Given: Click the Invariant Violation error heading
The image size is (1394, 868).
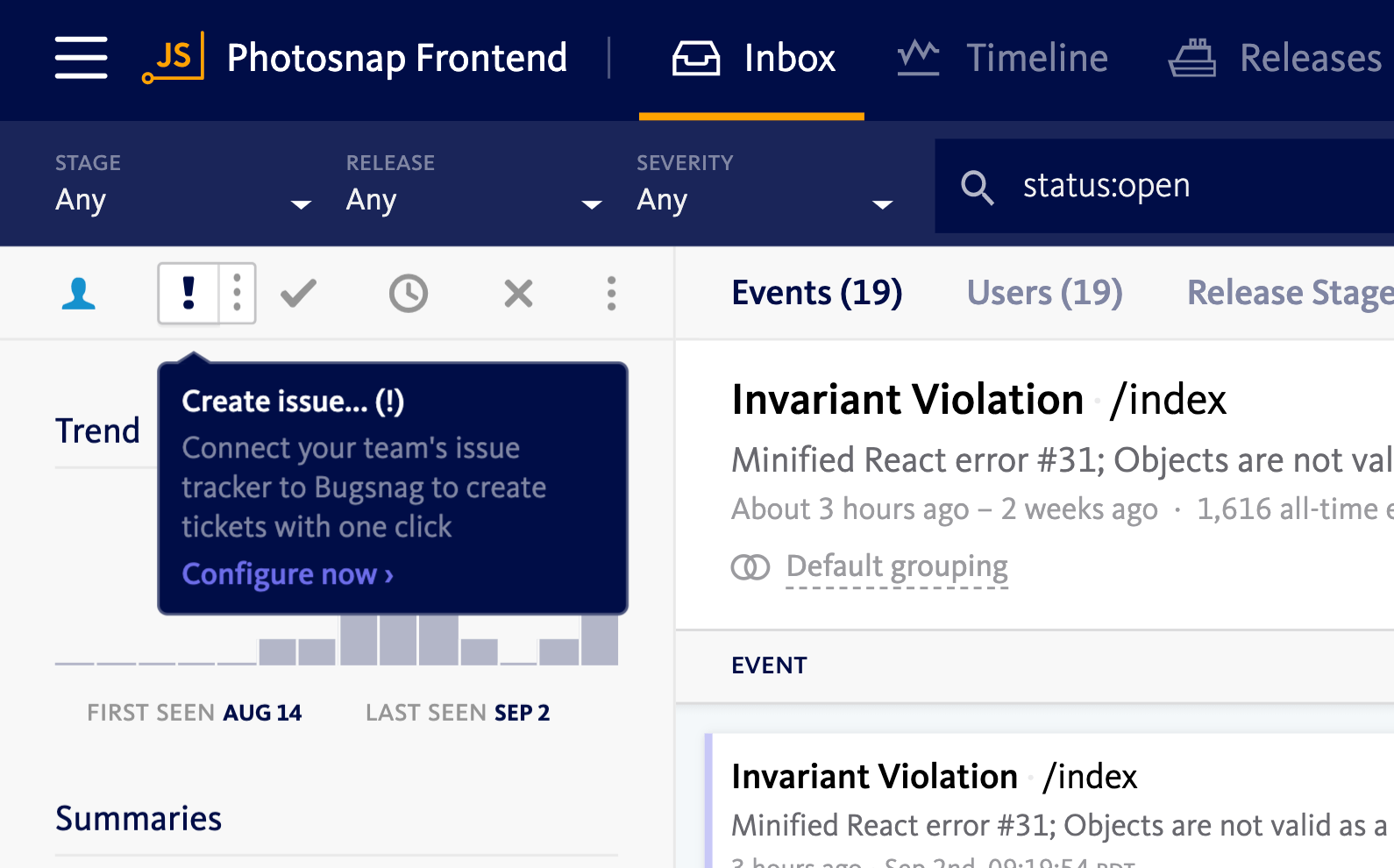Looking at the screenshot, I should [x=907, y=400].
